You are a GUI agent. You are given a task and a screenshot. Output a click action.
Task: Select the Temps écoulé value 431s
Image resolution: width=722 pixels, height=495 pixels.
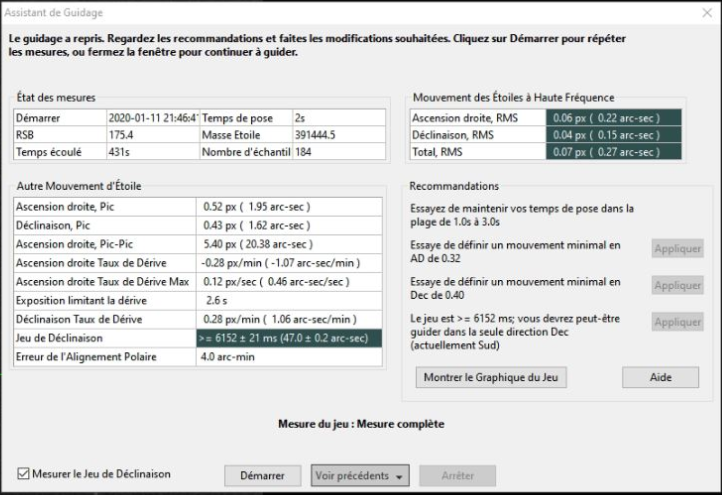pyautogui.click(x=153, y=152)
